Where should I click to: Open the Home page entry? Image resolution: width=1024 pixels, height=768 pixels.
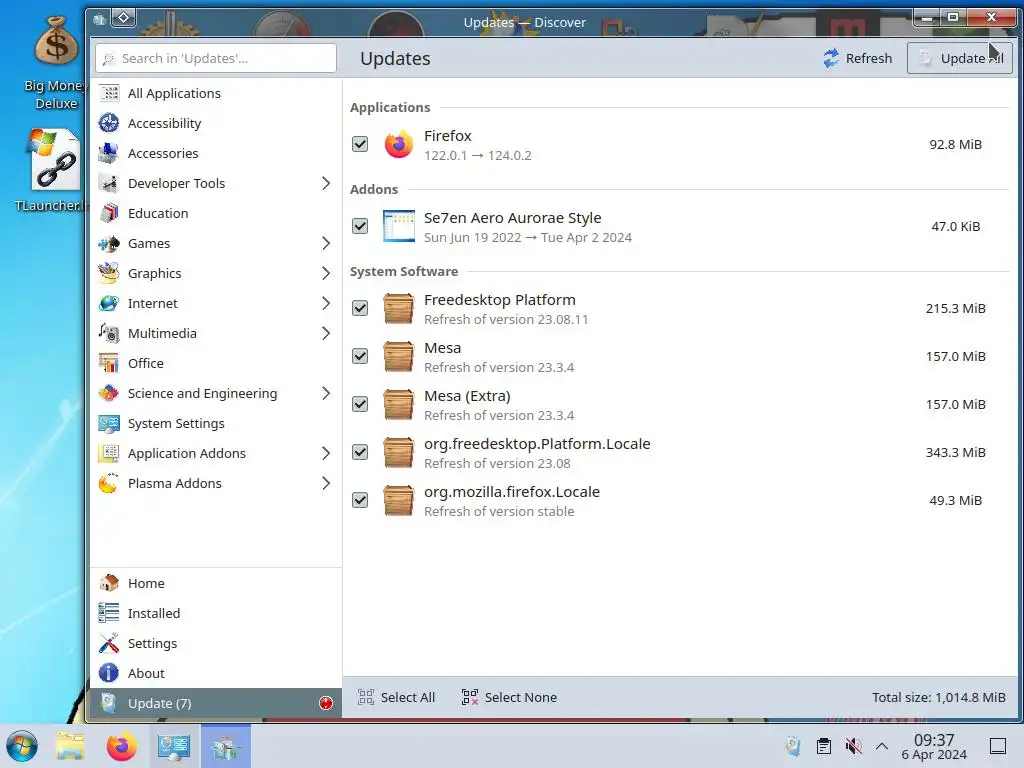[216, 583]
